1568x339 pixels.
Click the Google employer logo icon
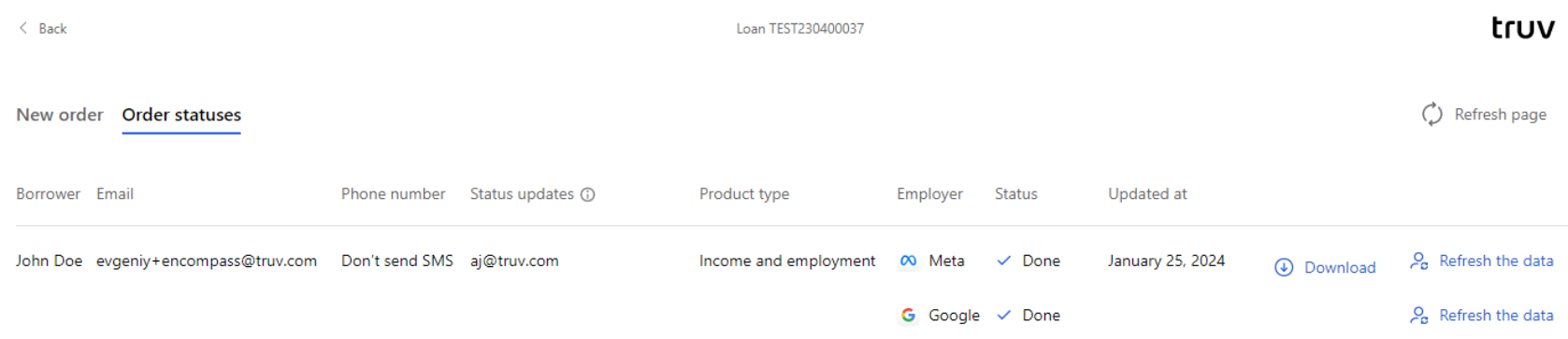[908, 316]
